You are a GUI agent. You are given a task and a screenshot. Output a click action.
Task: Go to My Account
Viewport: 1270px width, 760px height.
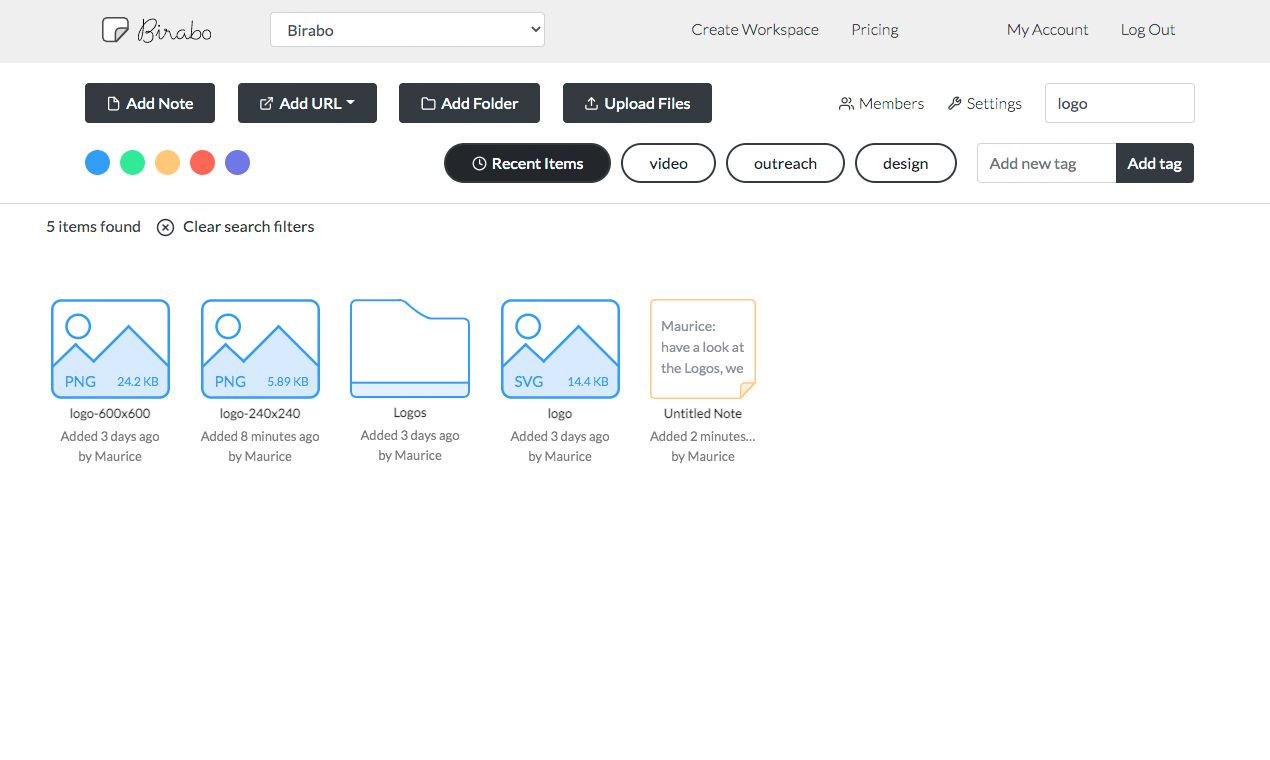pos(1047,30)
